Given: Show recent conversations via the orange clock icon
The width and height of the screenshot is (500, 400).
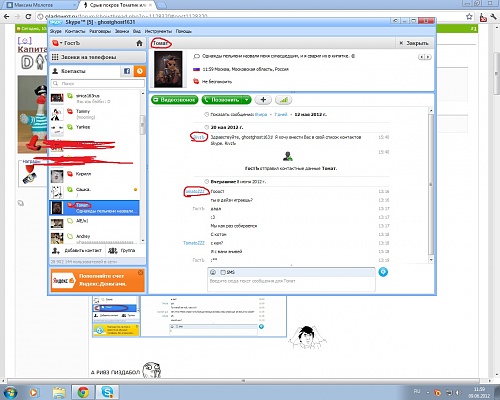Looking at the screenshot, I should click(140, 71).
